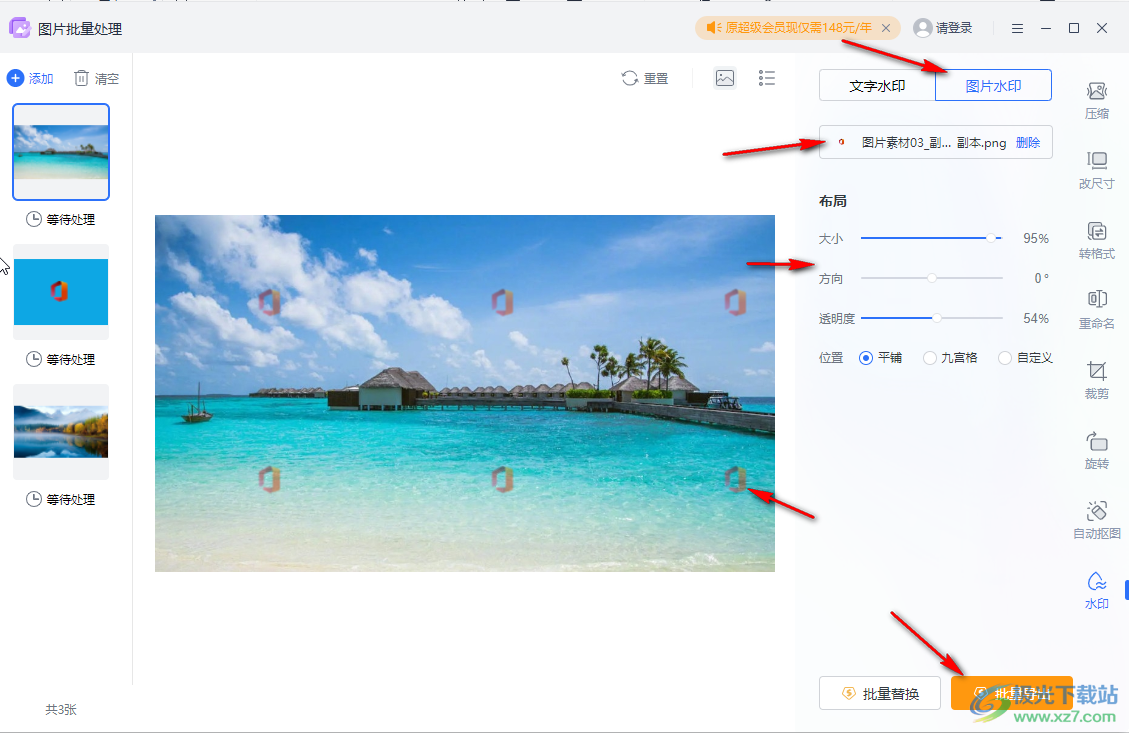This screenshot has width=1129, height=733.
Task: Click the 148元/年 membership promotion text
Action: 799,28
